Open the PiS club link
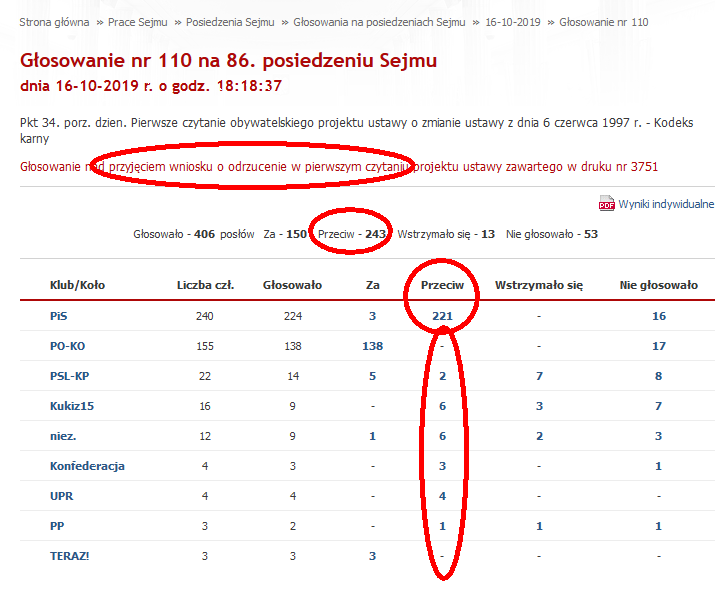Image resolution: width=715 pixels, height=604 pixels. click(58, 316)
